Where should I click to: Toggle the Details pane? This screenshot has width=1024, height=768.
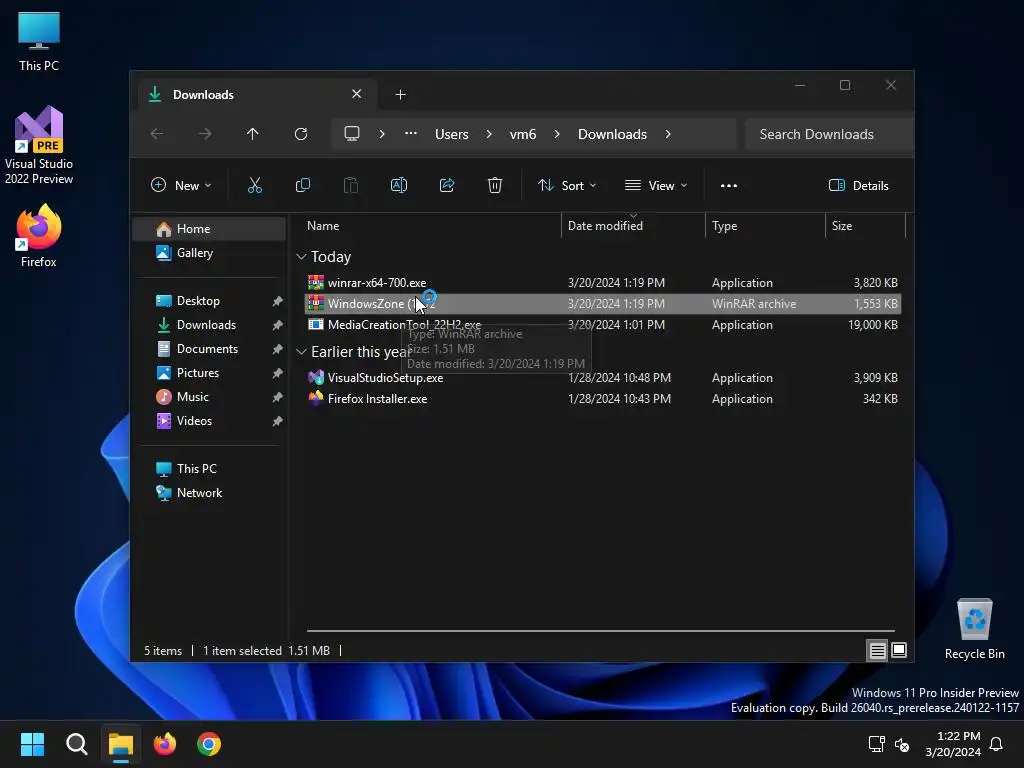point(858,185)
